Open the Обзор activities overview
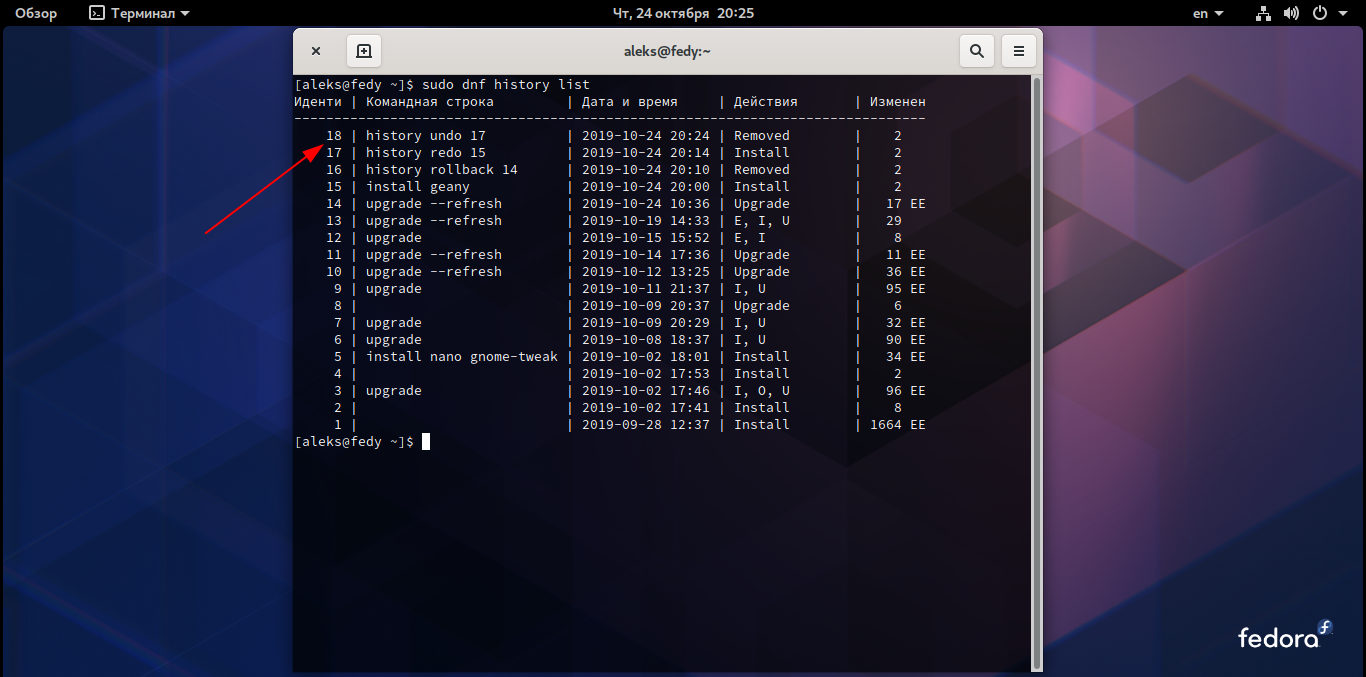This screenshot has height=677, width=1366. pos(35,13)
